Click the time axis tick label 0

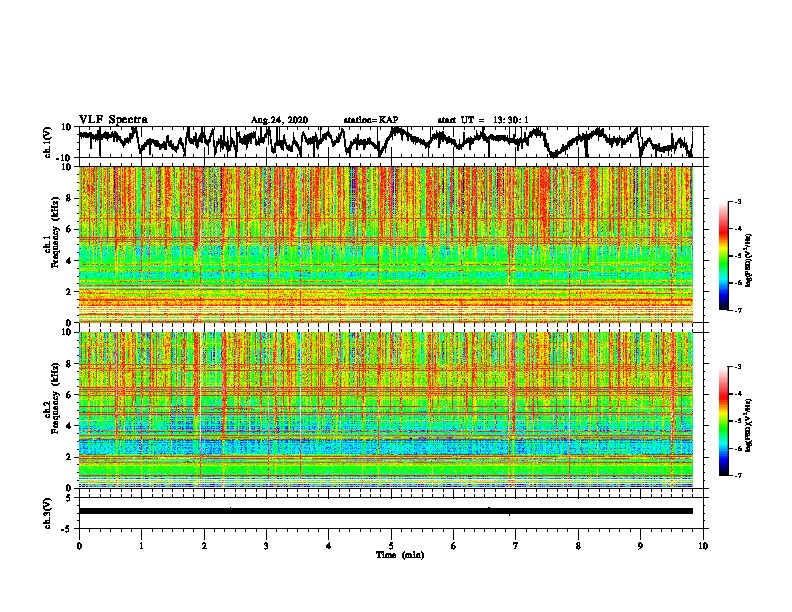coord(79,546)
